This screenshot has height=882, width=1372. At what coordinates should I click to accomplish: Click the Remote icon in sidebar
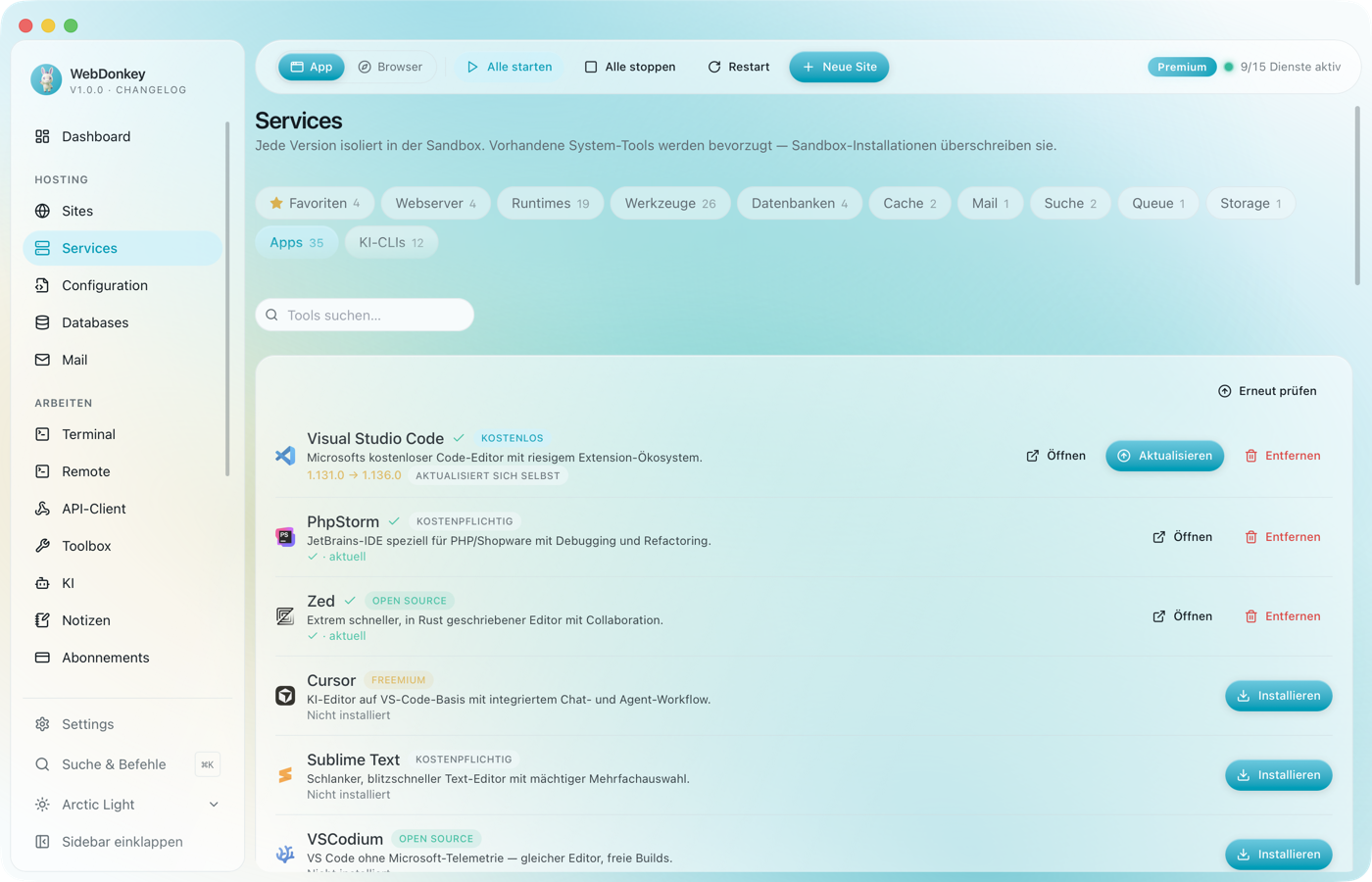pyautogui.click(x=42, y=471)
